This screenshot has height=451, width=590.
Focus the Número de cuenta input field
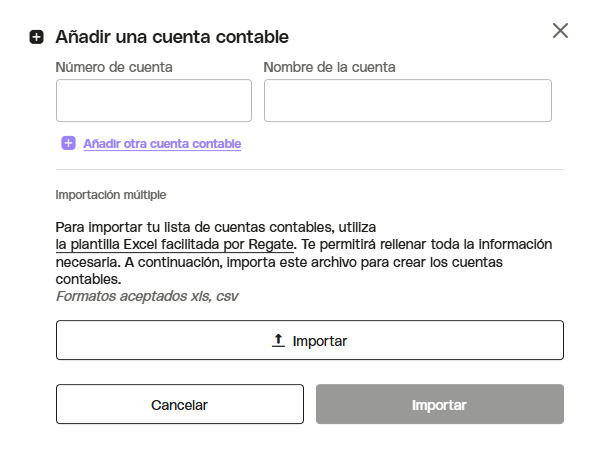[154, 100]
